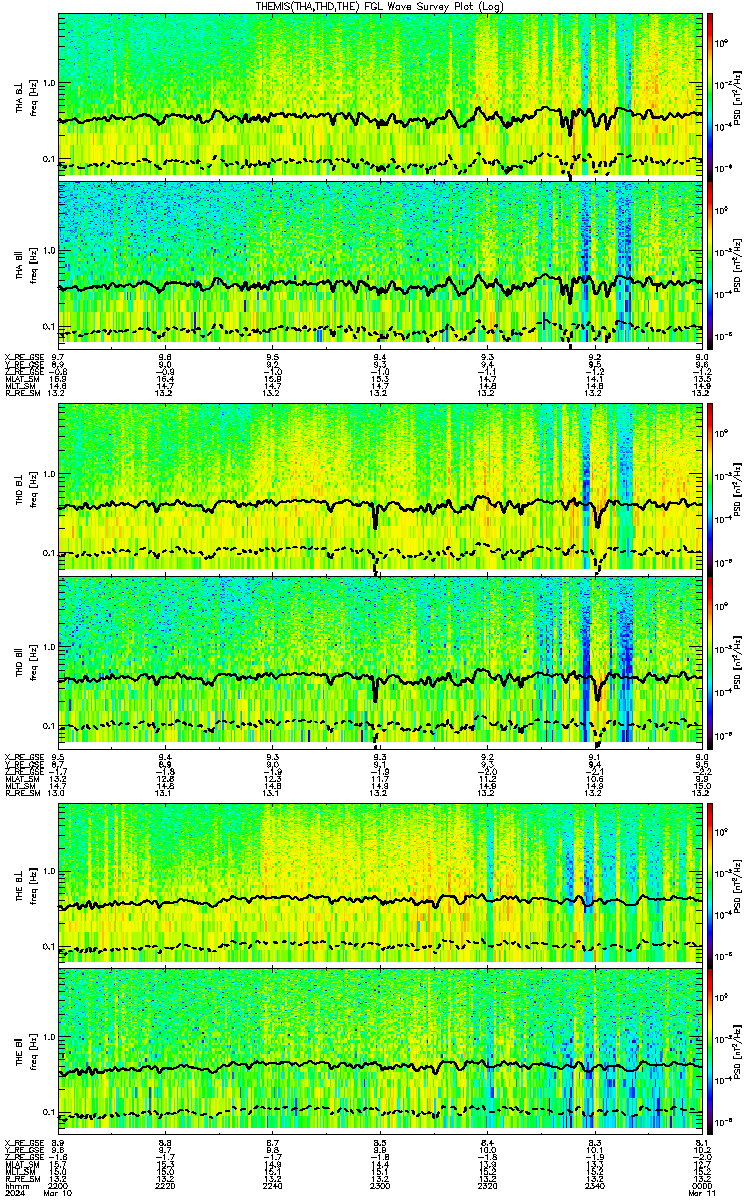Click the 0000 time tick label
Viewport: 750px width, 1200px height.
pyautogui.click(x=701, y=1185)
